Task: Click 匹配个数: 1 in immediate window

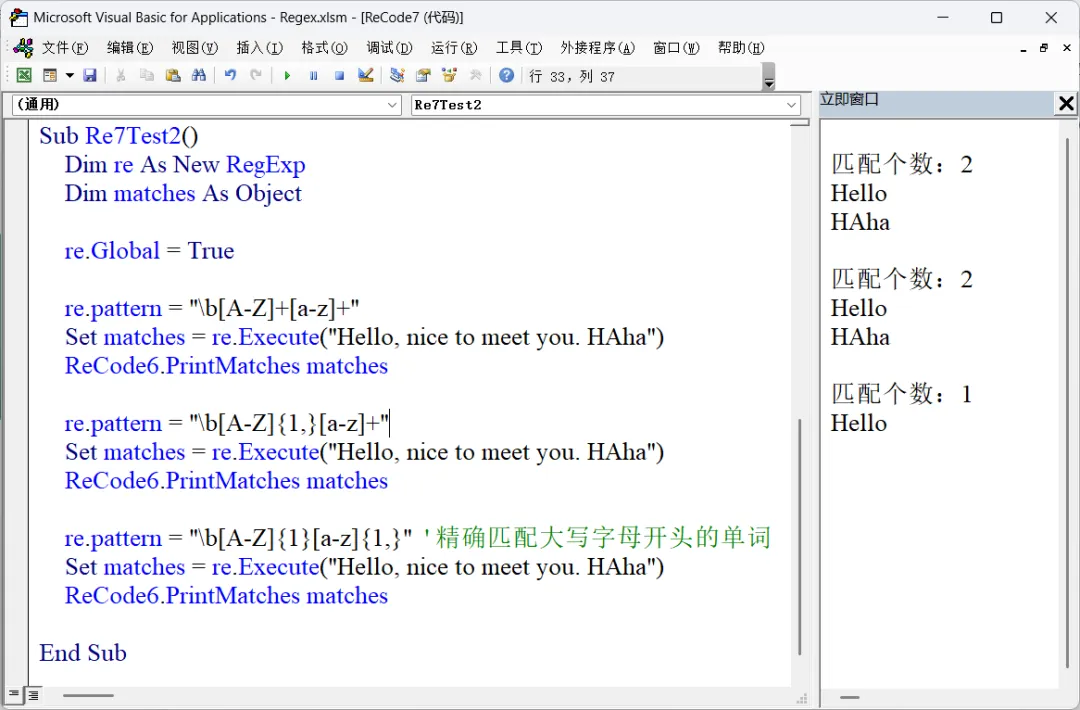Action: 902,394
